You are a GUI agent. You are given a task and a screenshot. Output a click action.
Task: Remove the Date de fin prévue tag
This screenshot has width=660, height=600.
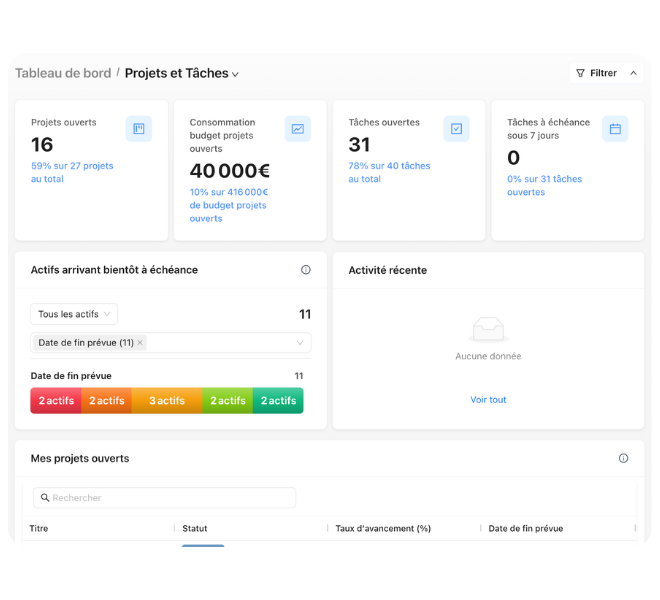click(x=140, y=342)
